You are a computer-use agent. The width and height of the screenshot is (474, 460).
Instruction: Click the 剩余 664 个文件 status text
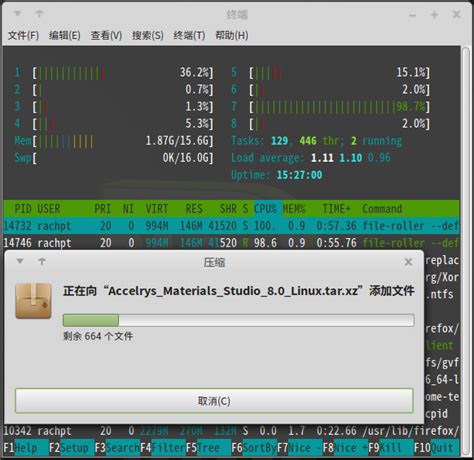tap(98, 336)
